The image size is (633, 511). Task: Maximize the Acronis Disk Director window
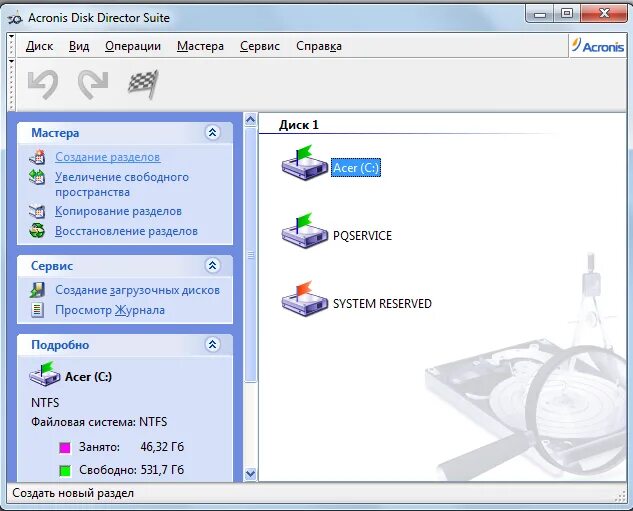point(566,14)
